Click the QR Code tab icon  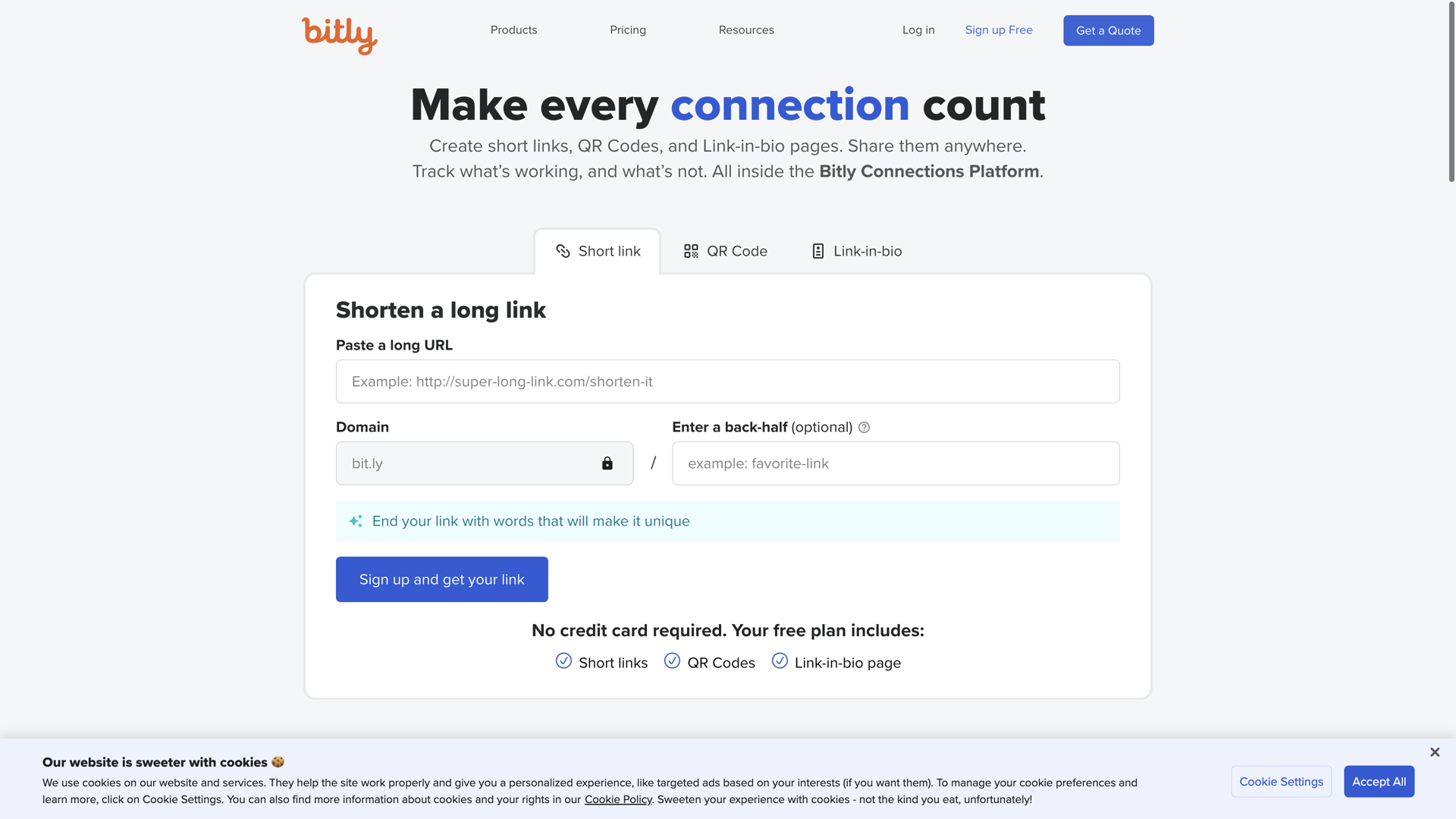(x=691, y=251)
